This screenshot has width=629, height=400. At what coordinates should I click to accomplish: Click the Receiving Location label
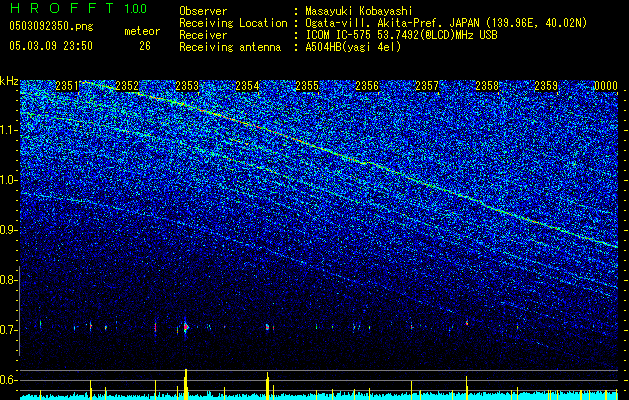[x=233, y=23]
